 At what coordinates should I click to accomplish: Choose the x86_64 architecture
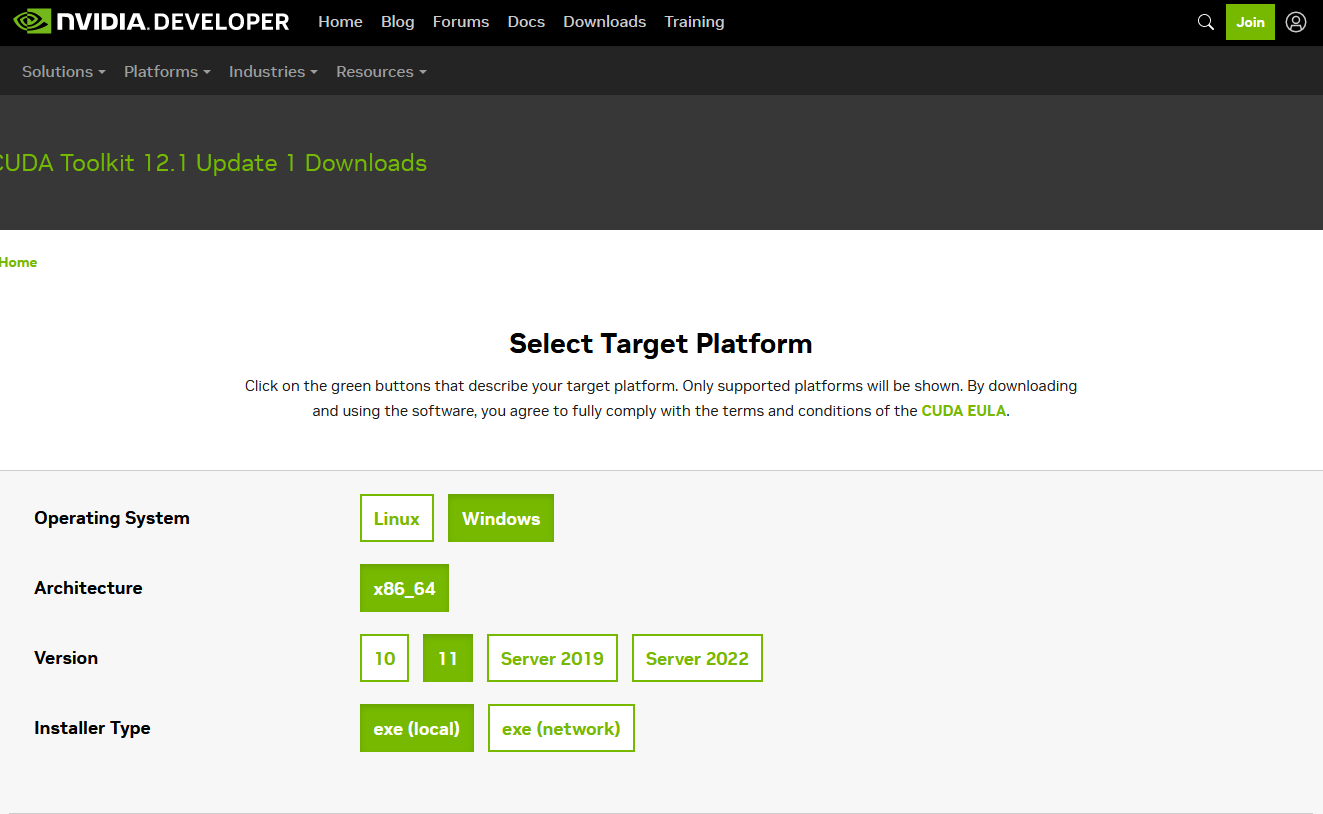pyautogui.click(x=404, y=588)
